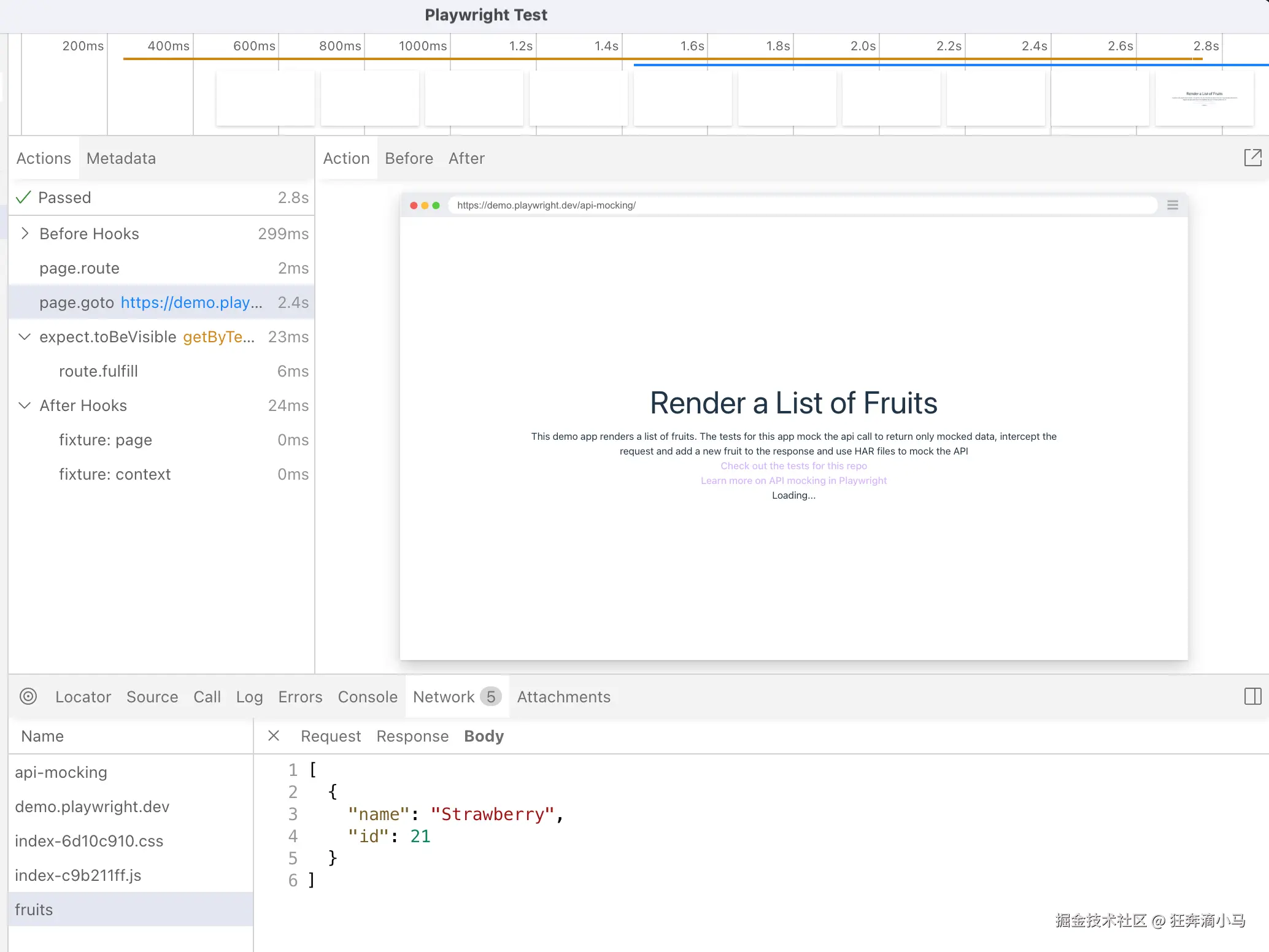Viewport: 1269px width, 952px height.
Task: Show the Before snapshot tab
Action: (x=409, y=158)
